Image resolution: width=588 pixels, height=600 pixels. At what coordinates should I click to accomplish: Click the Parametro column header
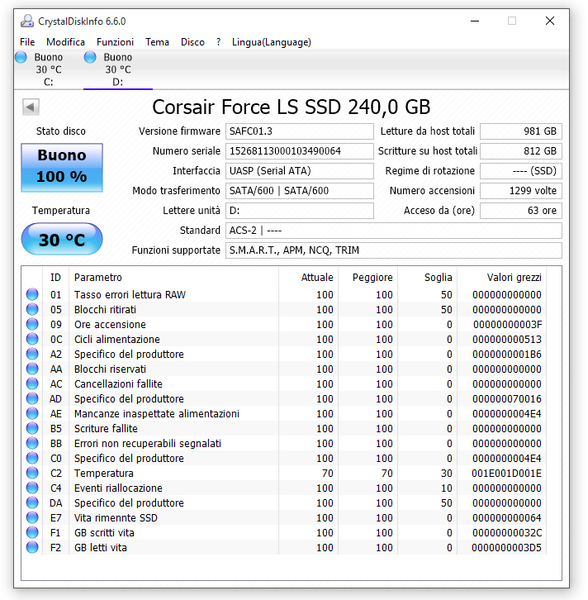pyautogui.click(x=174, y=277)
